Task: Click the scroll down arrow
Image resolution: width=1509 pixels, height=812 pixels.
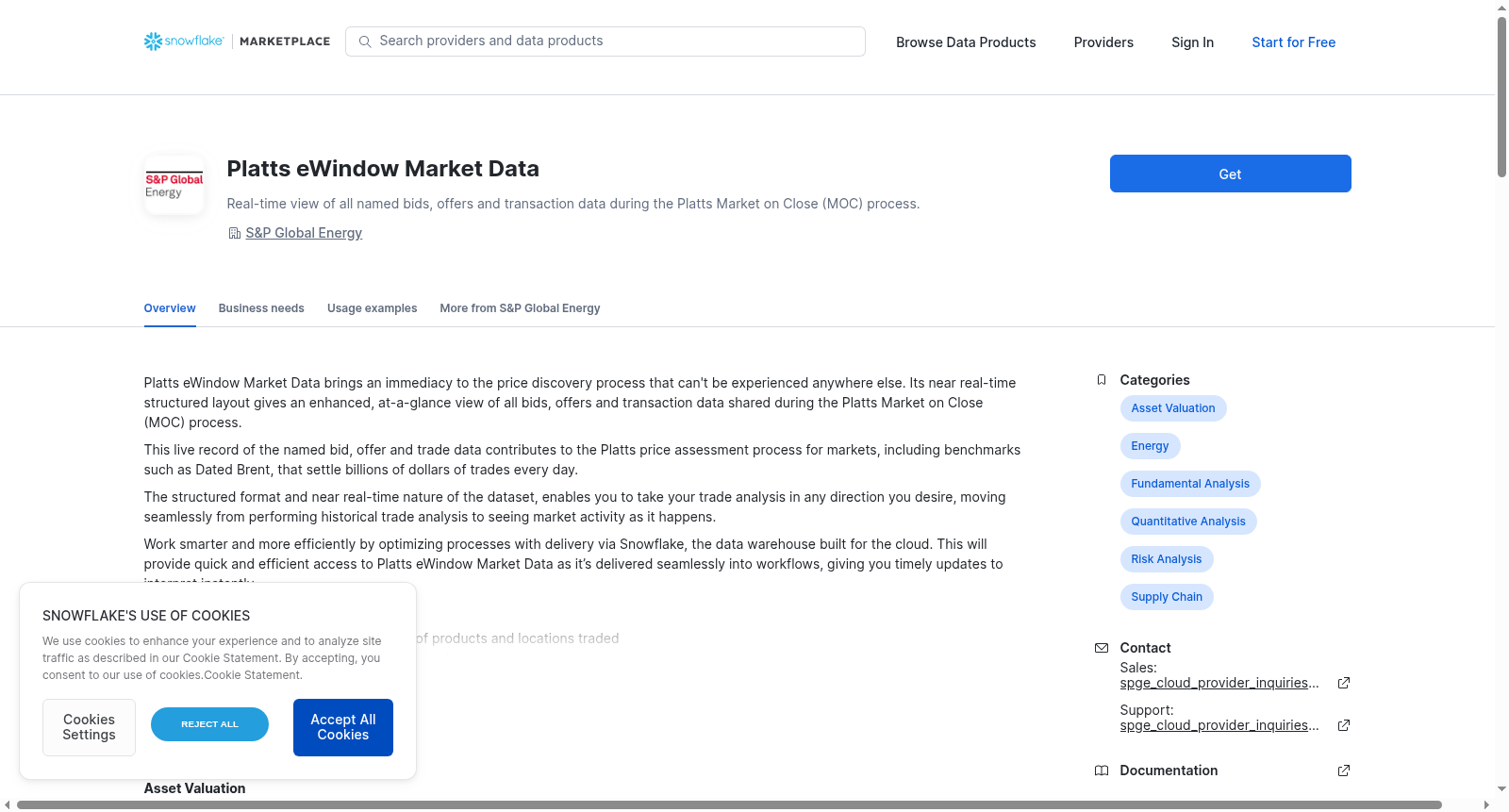Action: click(x=1501, y=789)
